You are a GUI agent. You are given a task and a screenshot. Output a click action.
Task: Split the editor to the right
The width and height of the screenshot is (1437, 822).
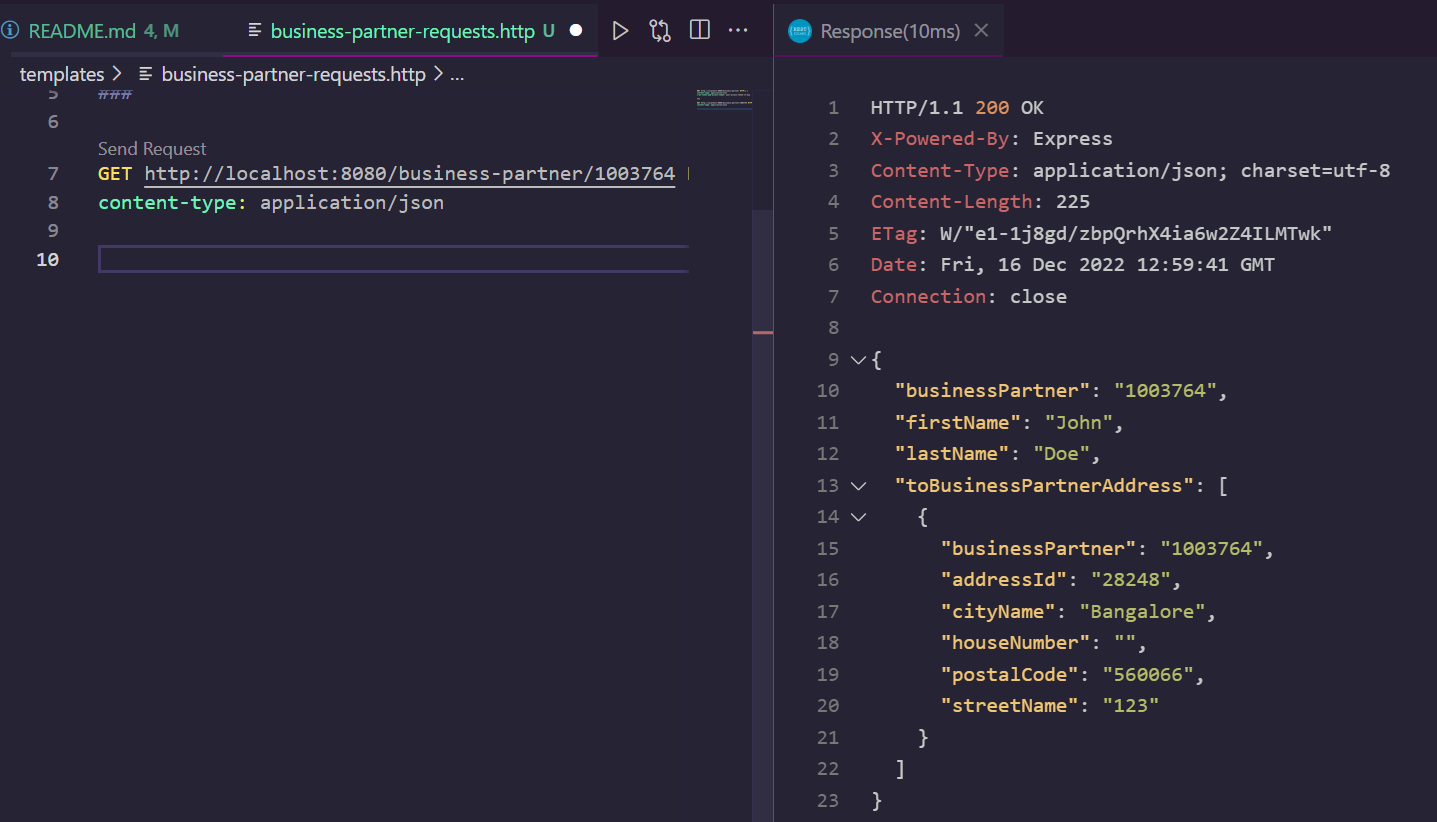(x=700, y=31)
